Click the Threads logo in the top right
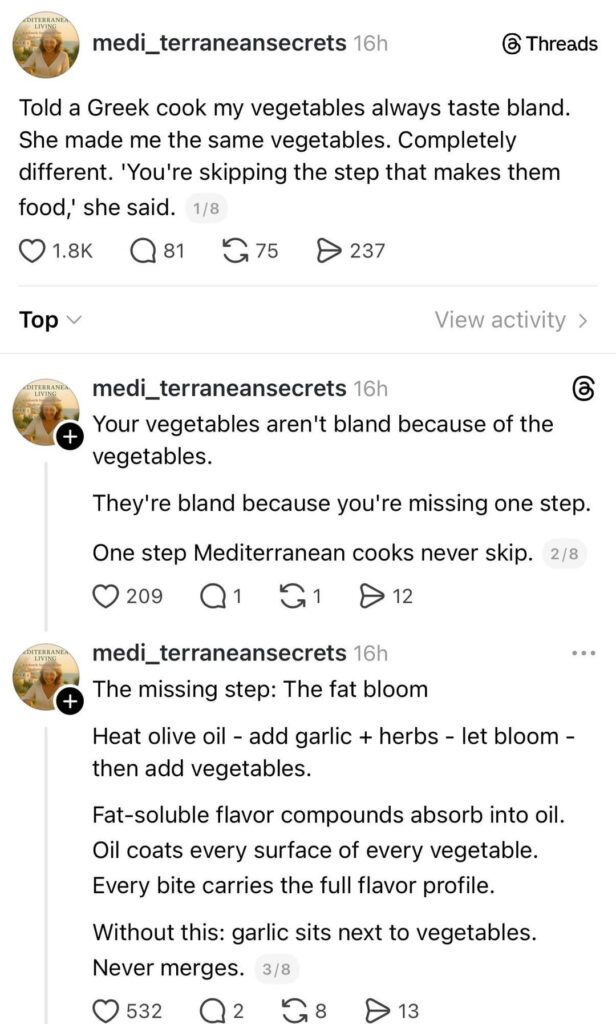 tap(511, 43)
